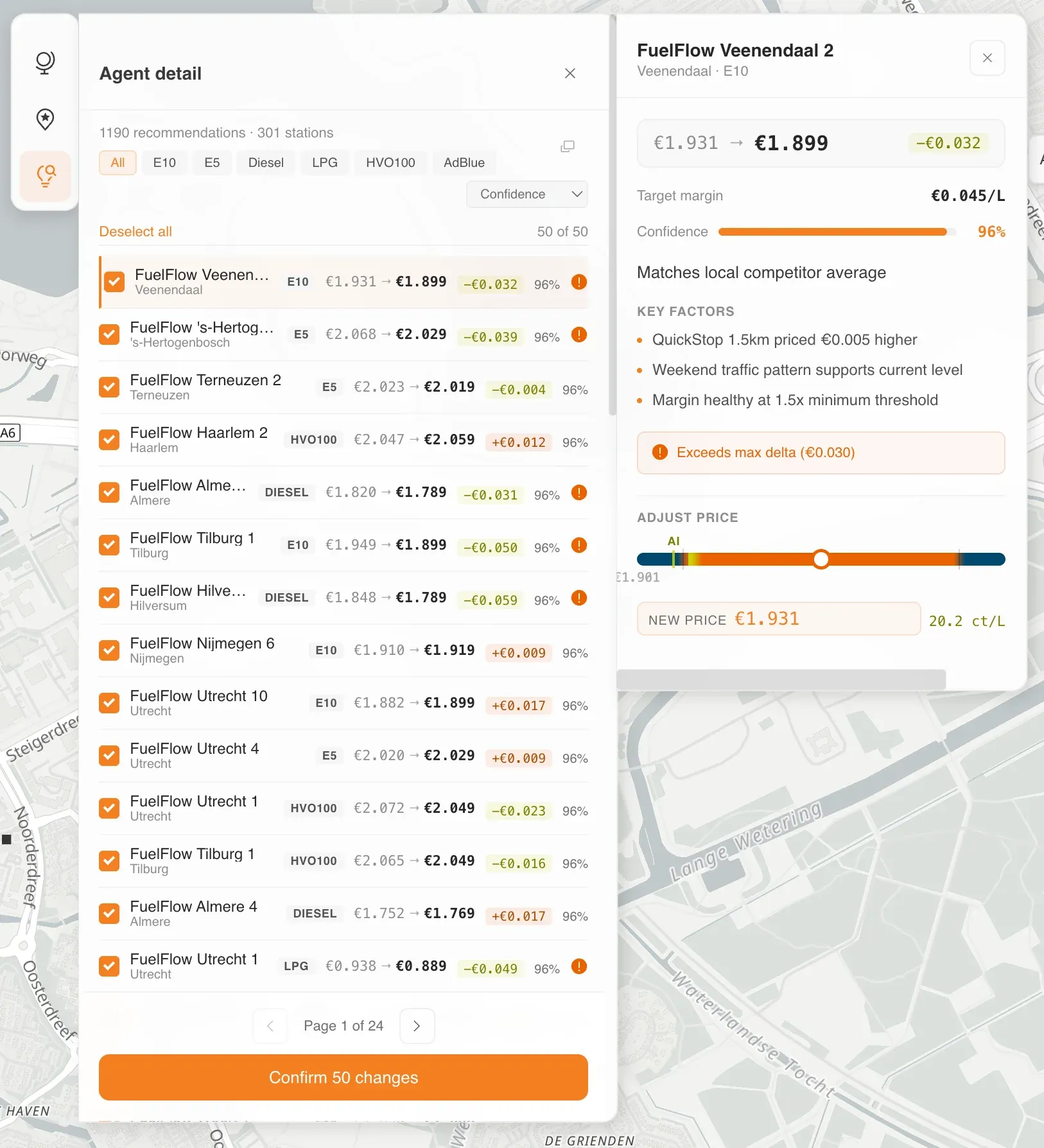Click the '20.2 ct/L' margin value
Screen dimensions: 1044x1148
[967, 621]
